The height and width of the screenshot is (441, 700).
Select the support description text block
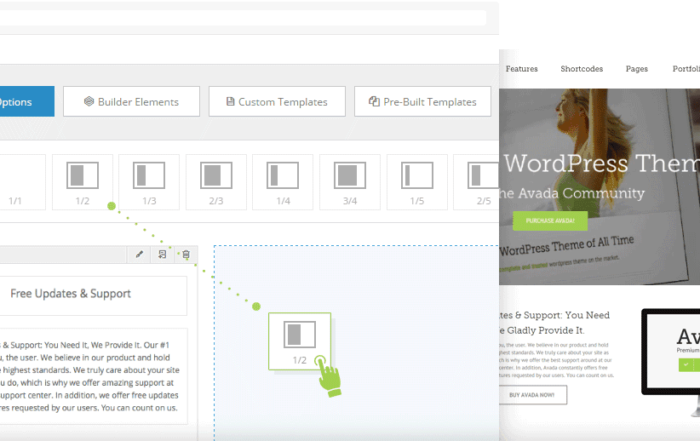coord(93,376)
